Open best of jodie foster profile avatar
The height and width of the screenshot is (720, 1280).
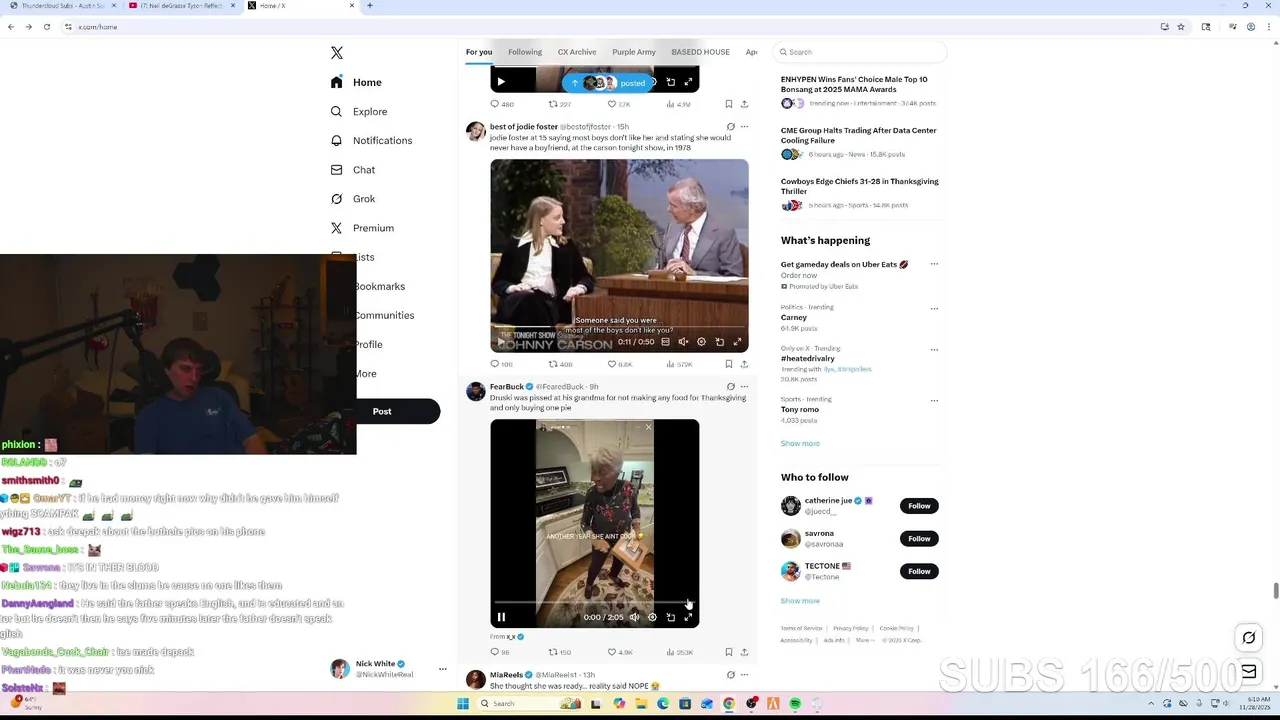tap(476, 131)
